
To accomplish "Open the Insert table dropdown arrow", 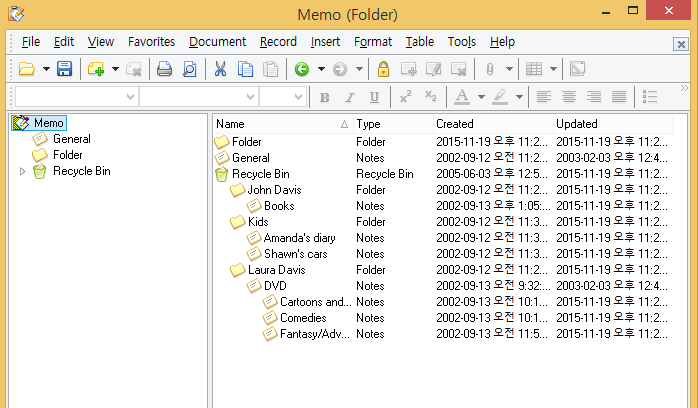I will (x=553, y=69).
